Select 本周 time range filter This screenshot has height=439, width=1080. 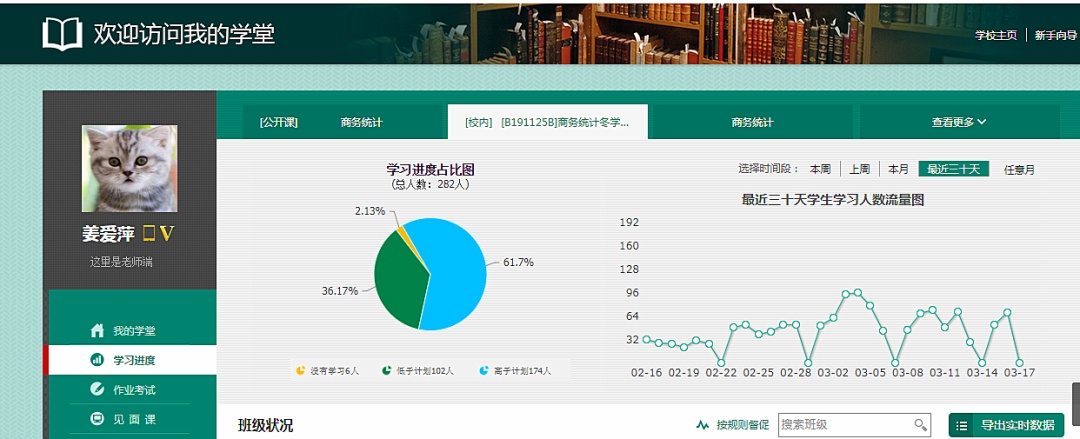tap(820, 169)
